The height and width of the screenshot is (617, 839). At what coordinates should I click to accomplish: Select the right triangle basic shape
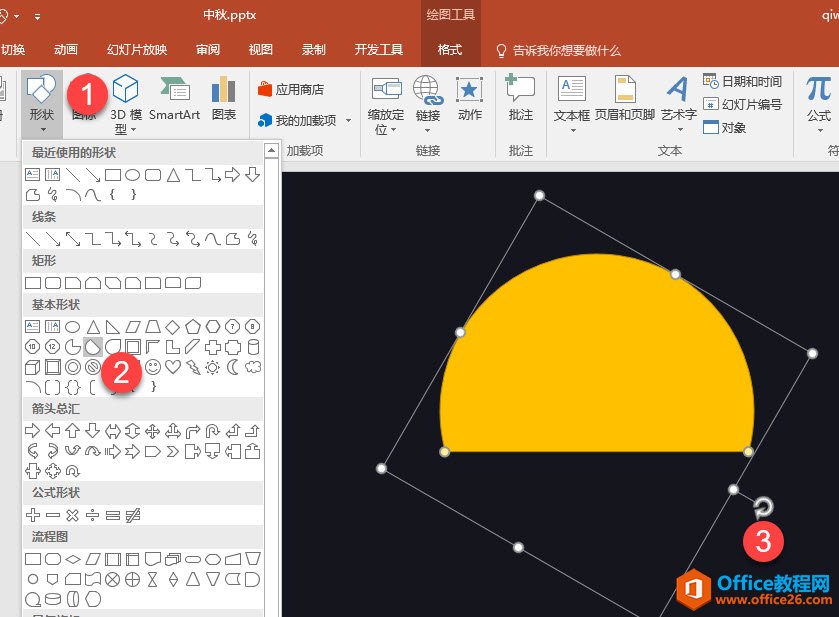tap(112, 326)
